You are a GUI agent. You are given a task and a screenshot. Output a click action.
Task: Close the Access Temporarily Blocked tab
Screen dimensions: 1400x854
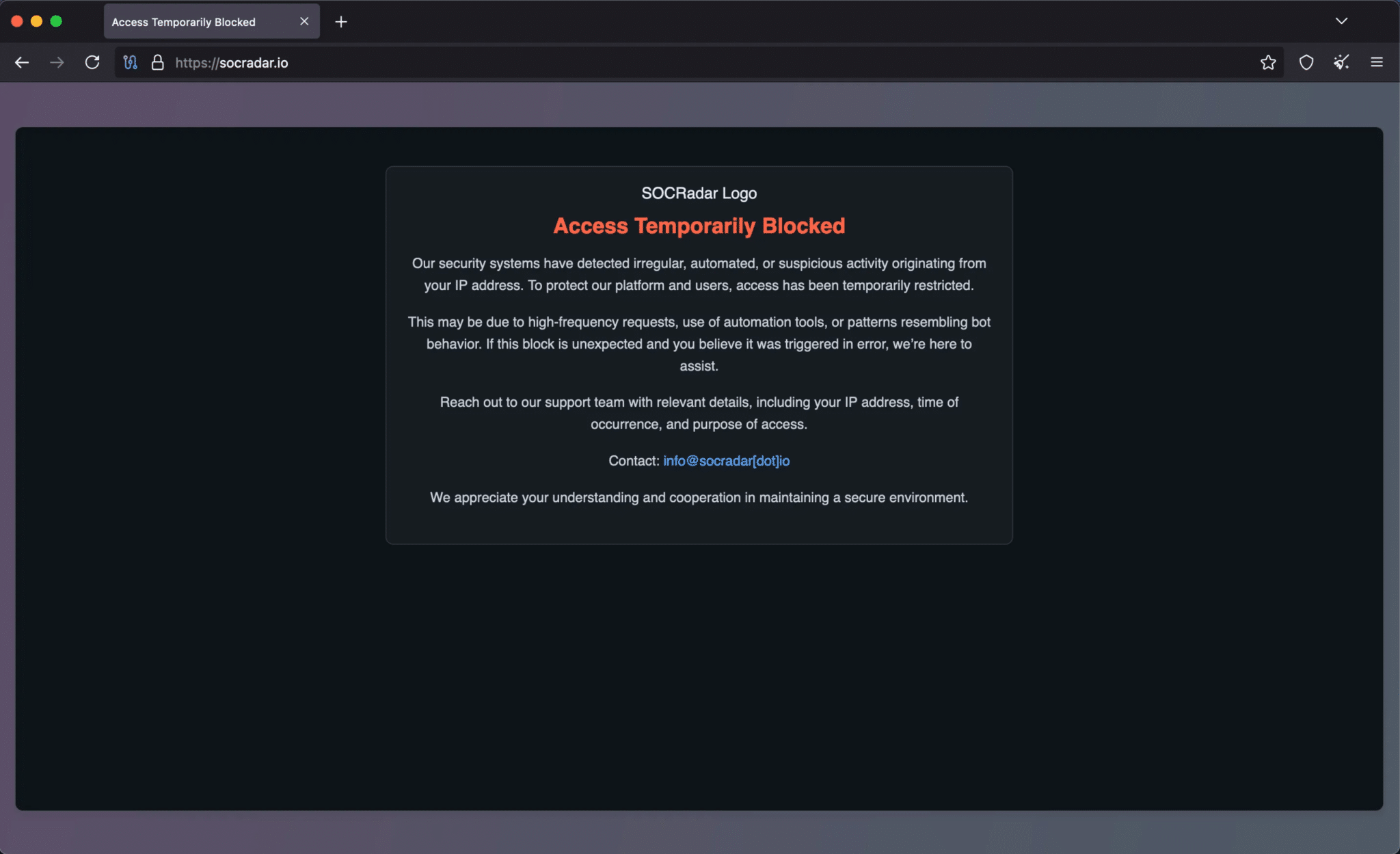(x=304, y=21)
